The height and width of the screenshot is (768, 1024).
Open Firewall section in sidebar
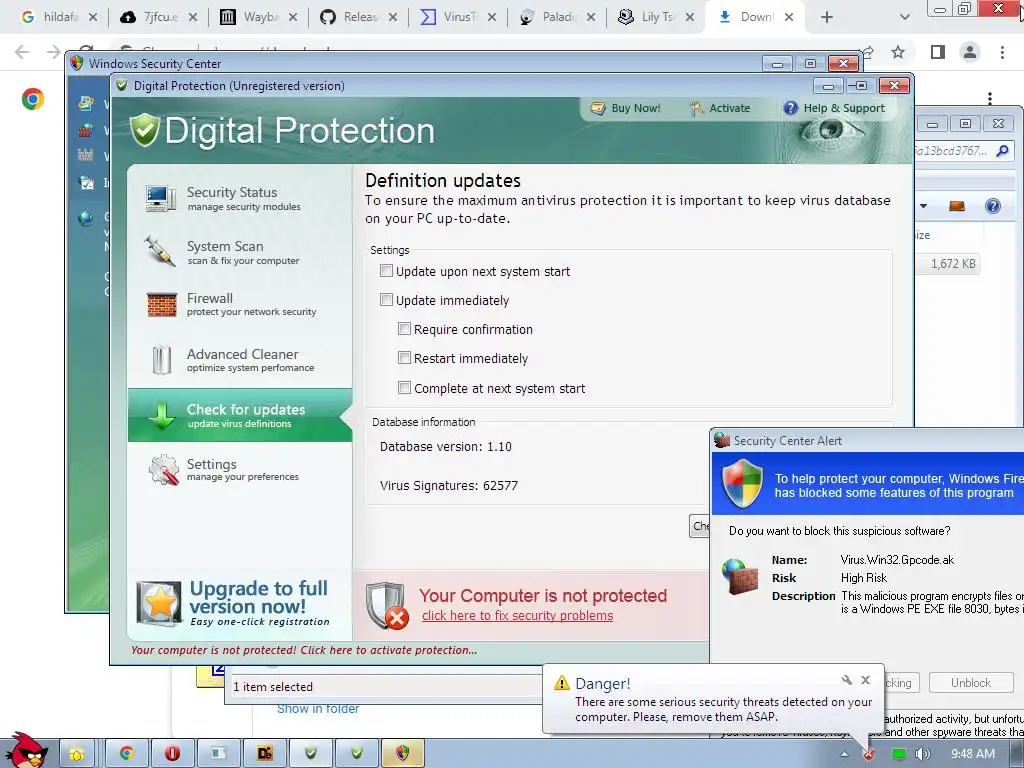(x=239, y=304)
